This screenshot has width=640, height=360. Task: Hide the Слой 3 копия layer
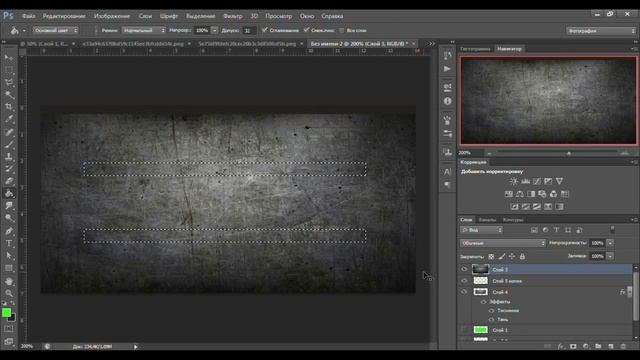point(464,281)
